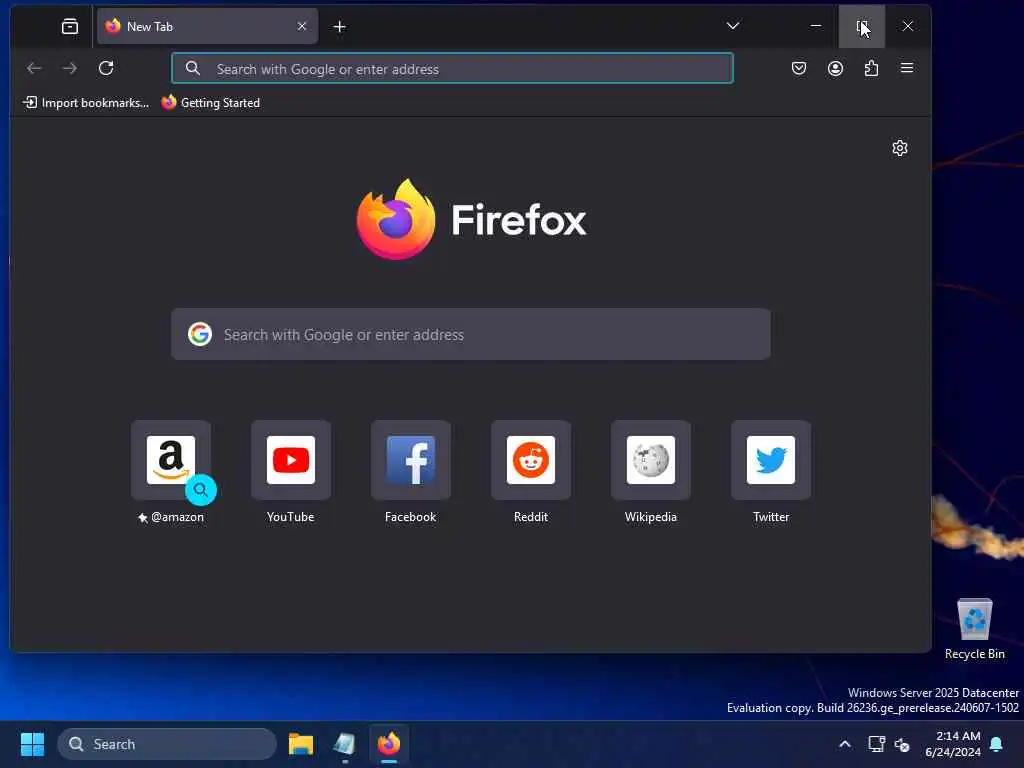Open the Facebook shortcut tile
The width and height of the screenshot is (1024, 768).
pos(411,460)
